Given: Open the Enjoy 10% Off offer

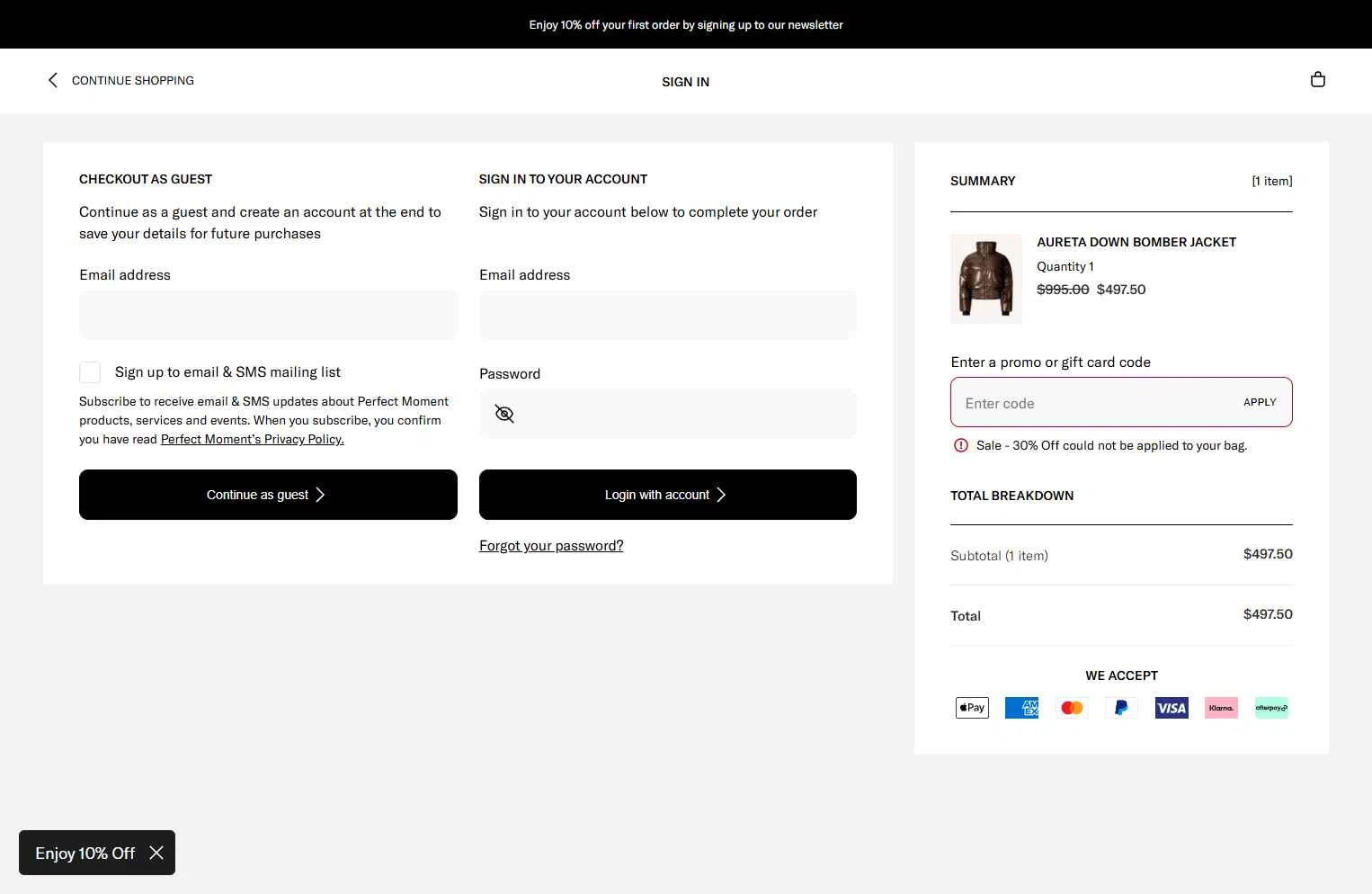Looking at the screenshot, I should click(x=85, y=853).
